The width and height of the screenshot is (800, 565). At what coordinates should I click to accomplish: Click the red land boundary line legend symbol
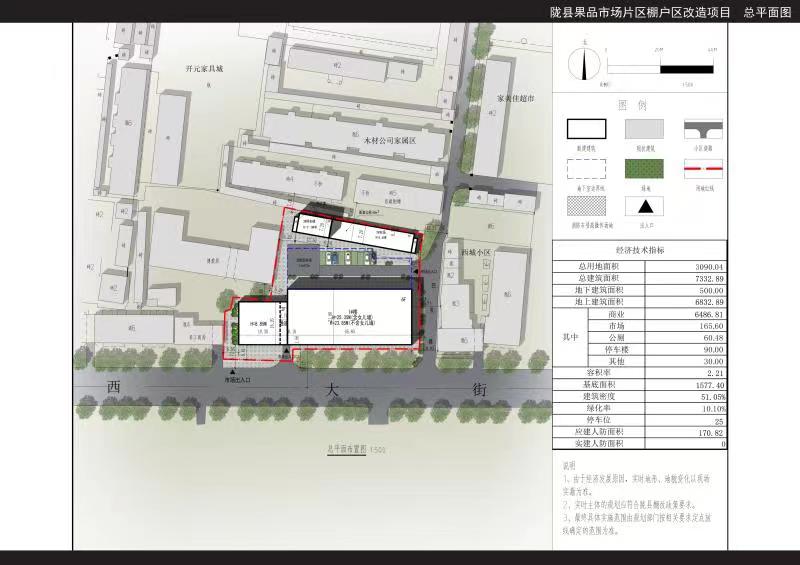702,167
